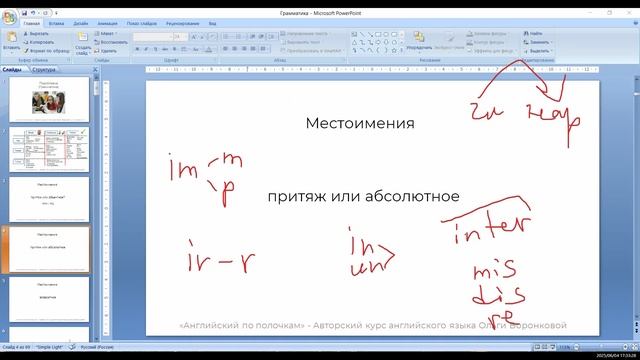Select the oval shape in the shapes gallery
The height and width of the screenshot is (360, 640).
(x=386, y=35)
